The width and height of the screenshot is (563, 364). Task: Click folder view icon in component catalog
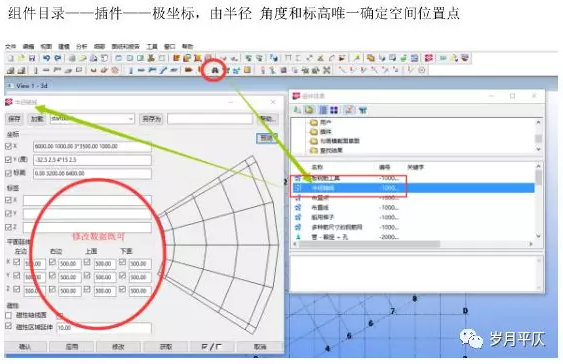tap(309, 110)
